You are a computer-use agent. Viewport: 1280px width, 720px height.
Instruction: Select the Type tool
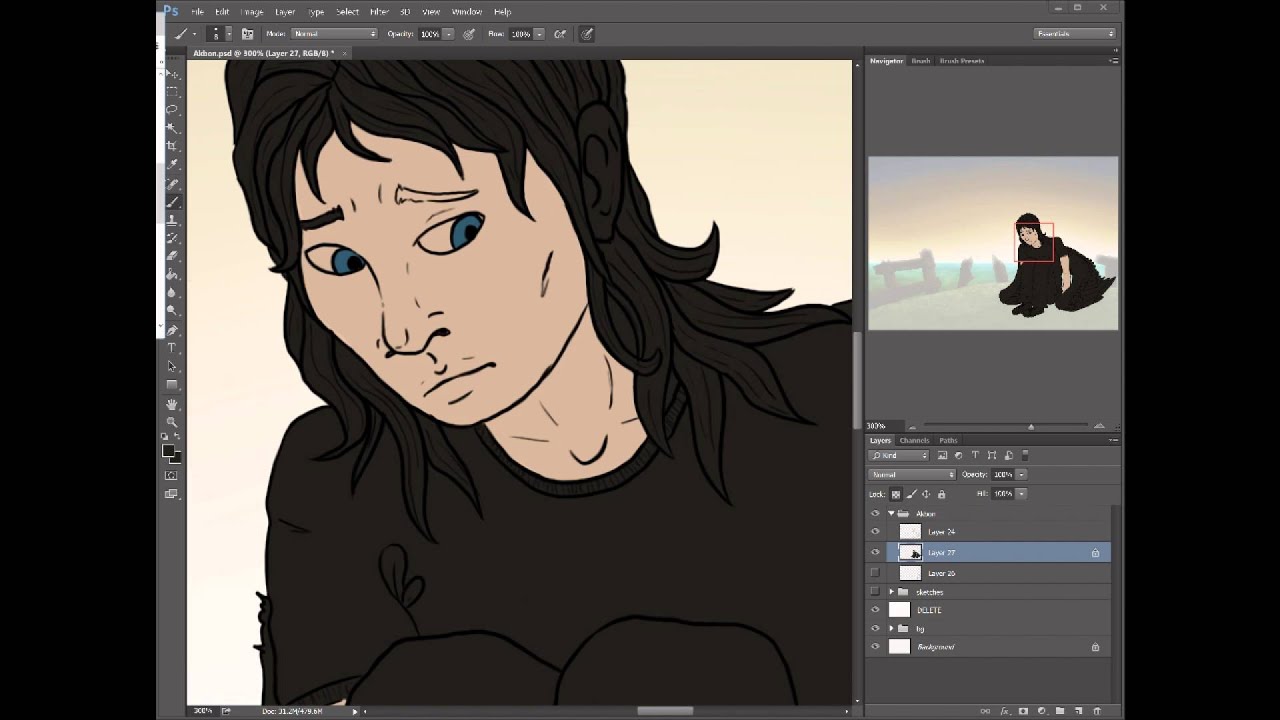[x=172, y=348]
